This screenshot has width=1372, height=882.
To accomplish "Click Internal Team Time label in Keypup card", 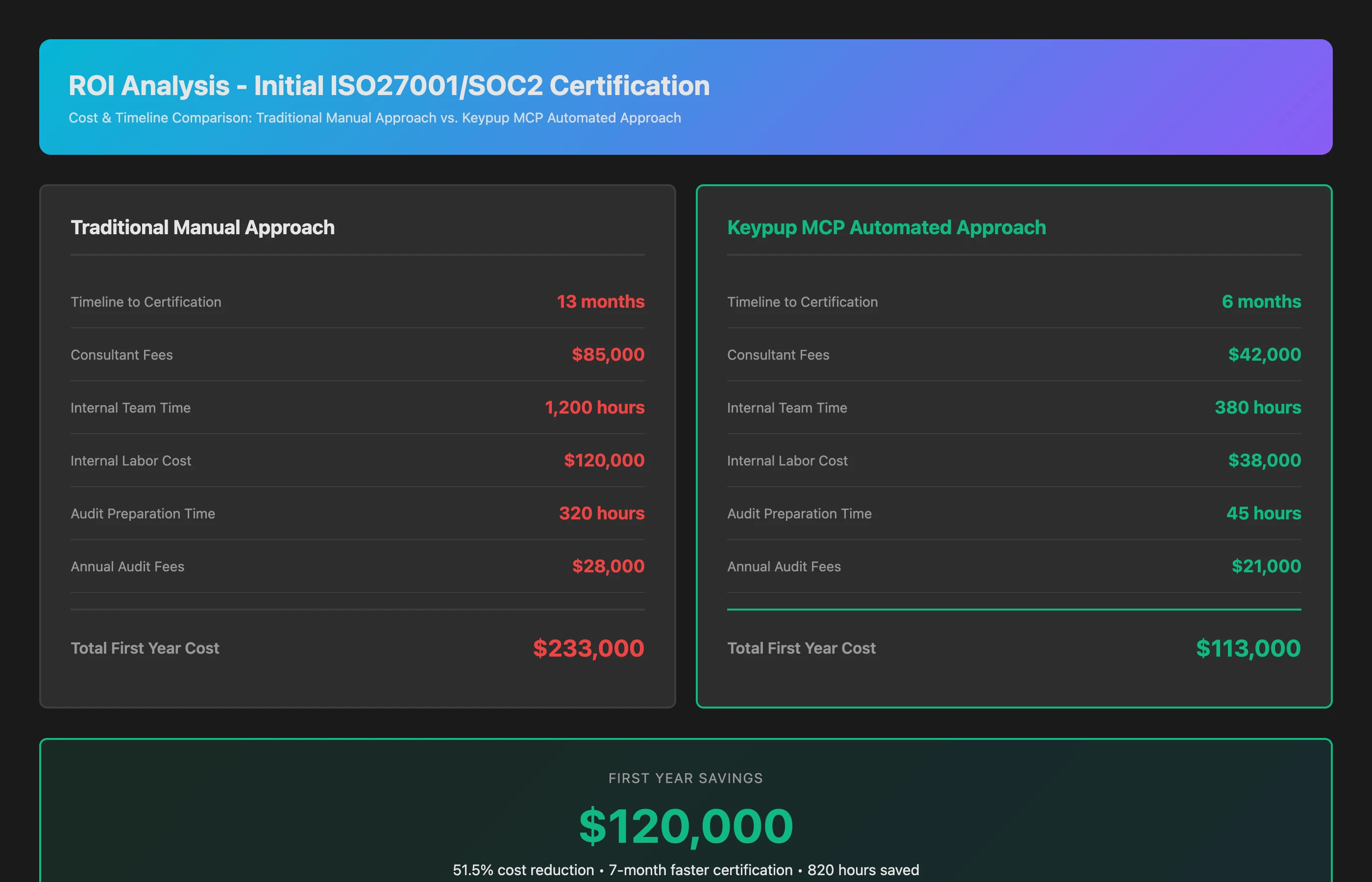I will point(787,408).
